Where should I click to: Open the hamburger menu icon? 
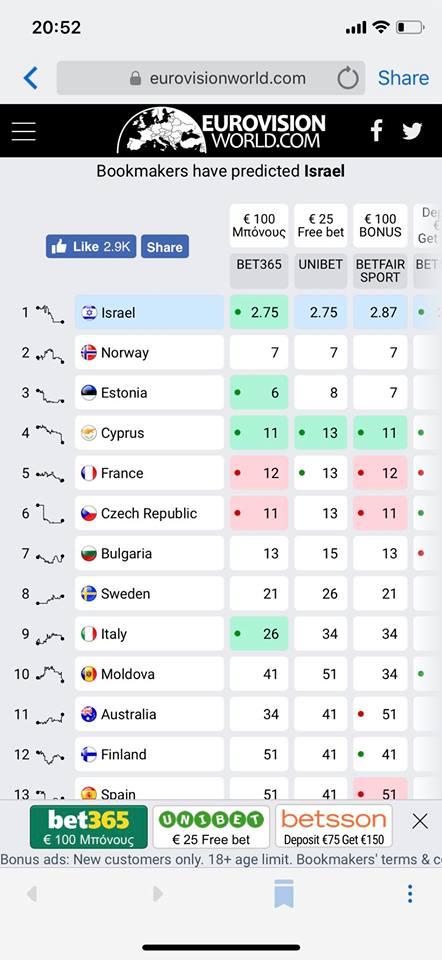click(23, 131)
